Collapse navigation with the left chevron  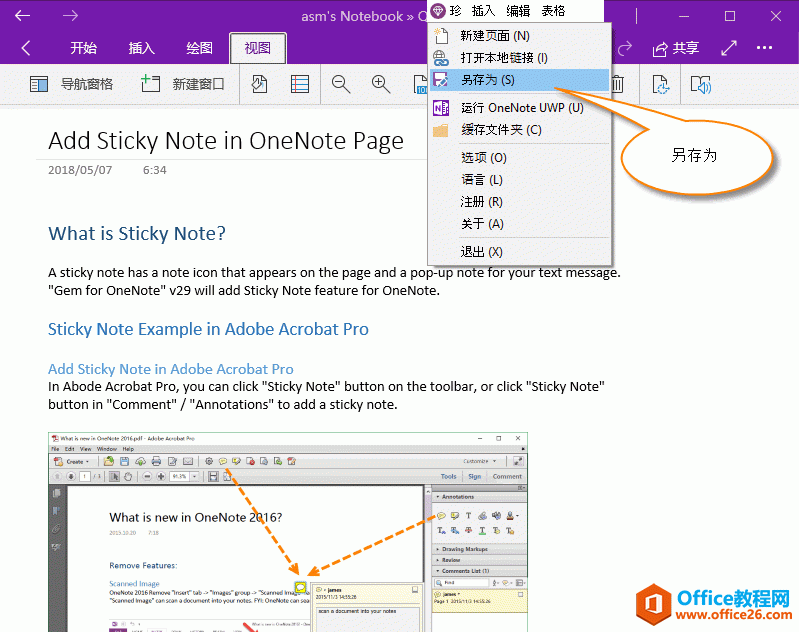pyautogui.click(x=25, y=48)
